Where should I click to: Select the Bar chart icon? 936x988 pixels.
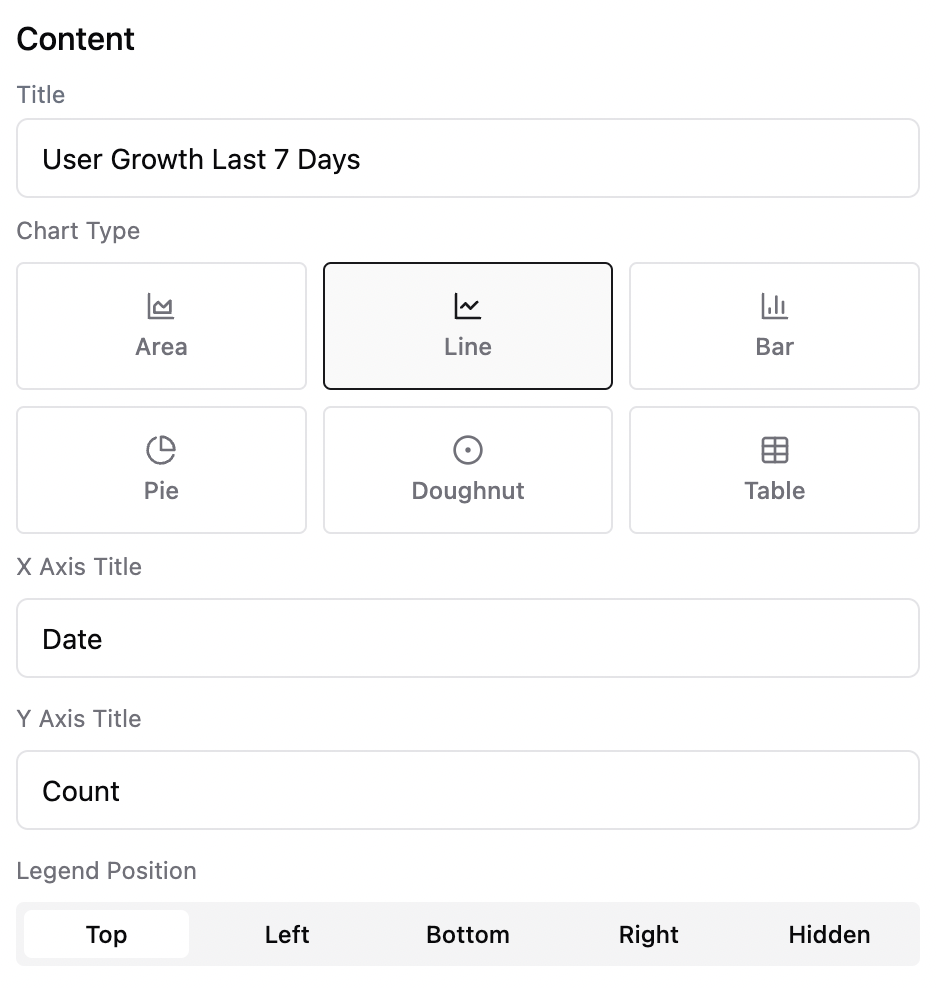pyautogui.click(x=774, y=307)
